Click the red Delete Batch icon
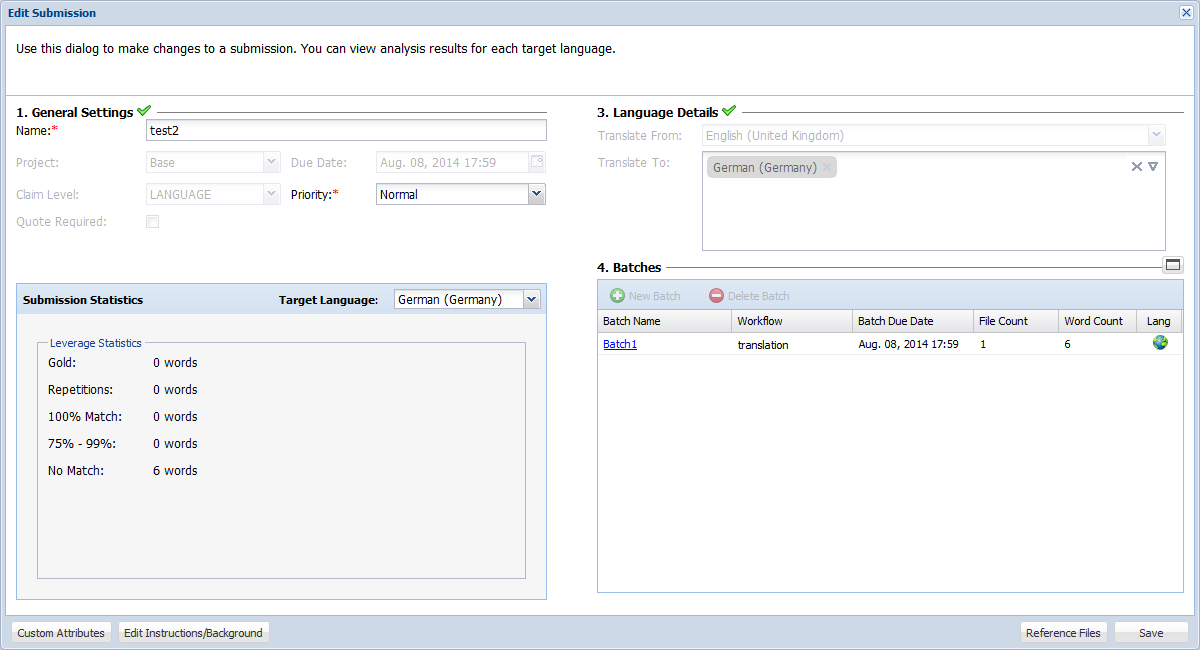Viewport: 1200px width, 650px height. [716, 296]
